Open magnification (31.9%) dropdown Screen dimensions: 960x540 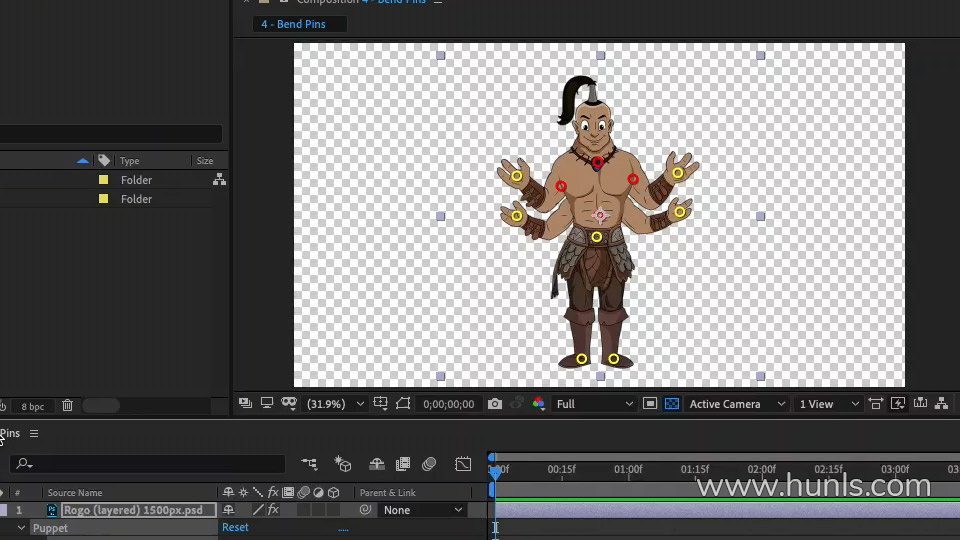(336, 404)
